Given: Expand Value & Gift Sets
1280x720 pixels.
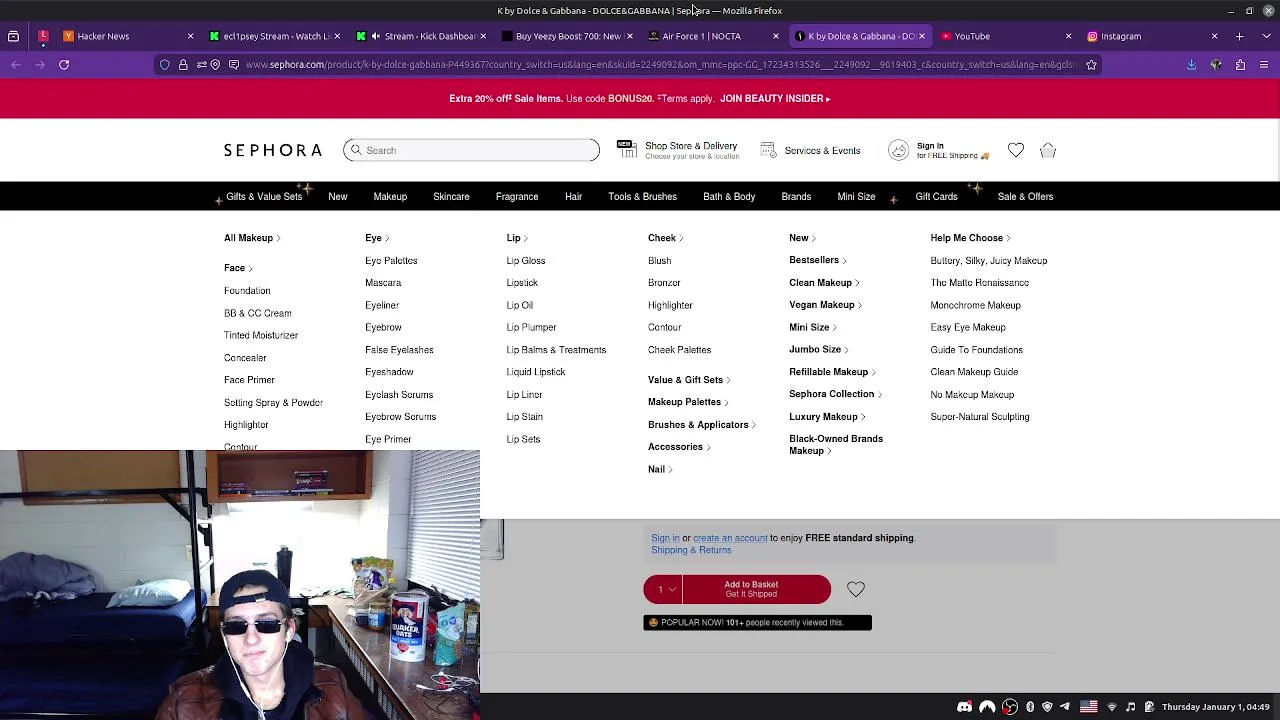Looking at the screenshot, I should [689, 380].
